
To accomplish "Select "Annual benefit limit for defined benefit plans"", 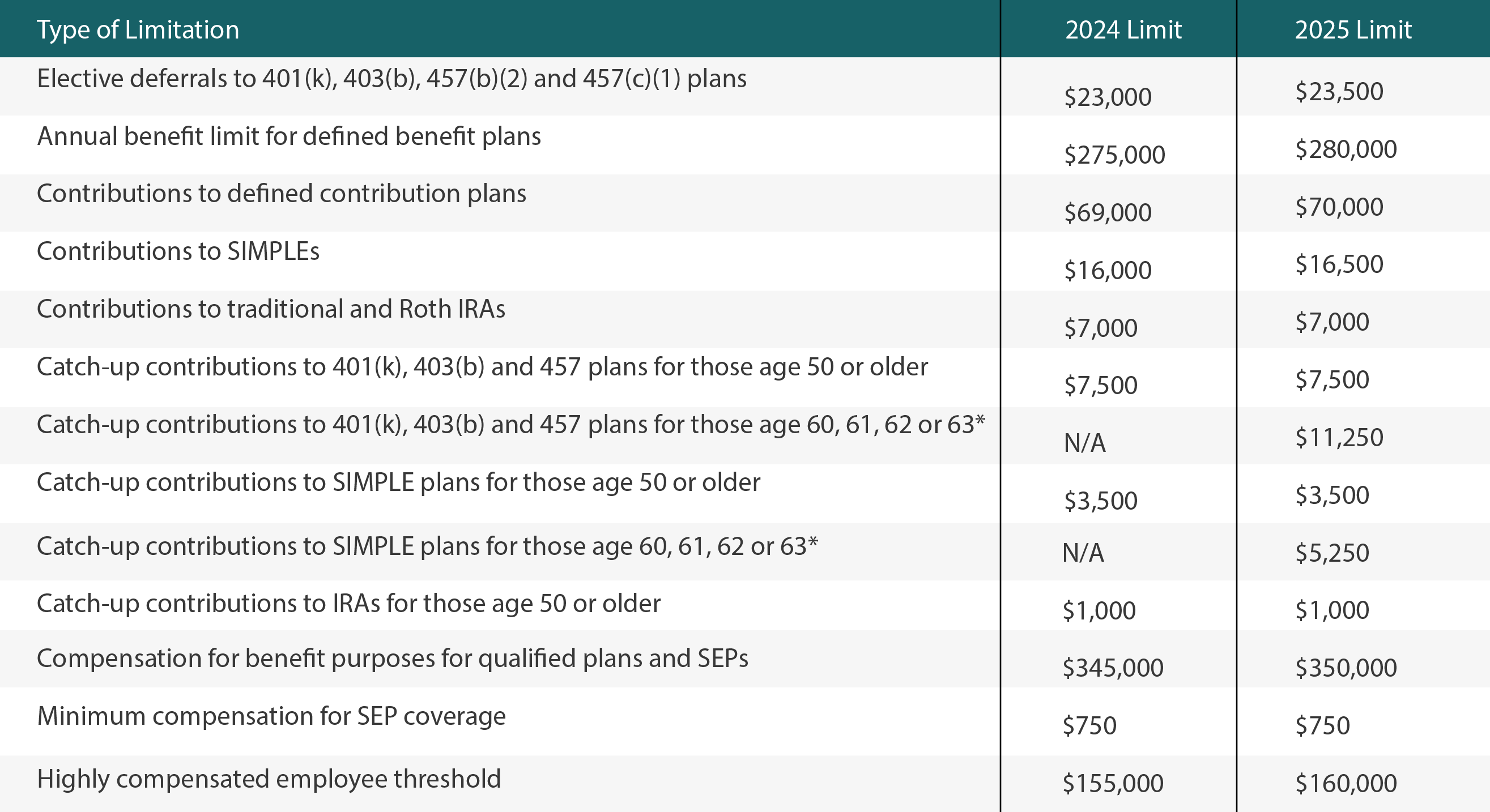I will pos(288,136).
